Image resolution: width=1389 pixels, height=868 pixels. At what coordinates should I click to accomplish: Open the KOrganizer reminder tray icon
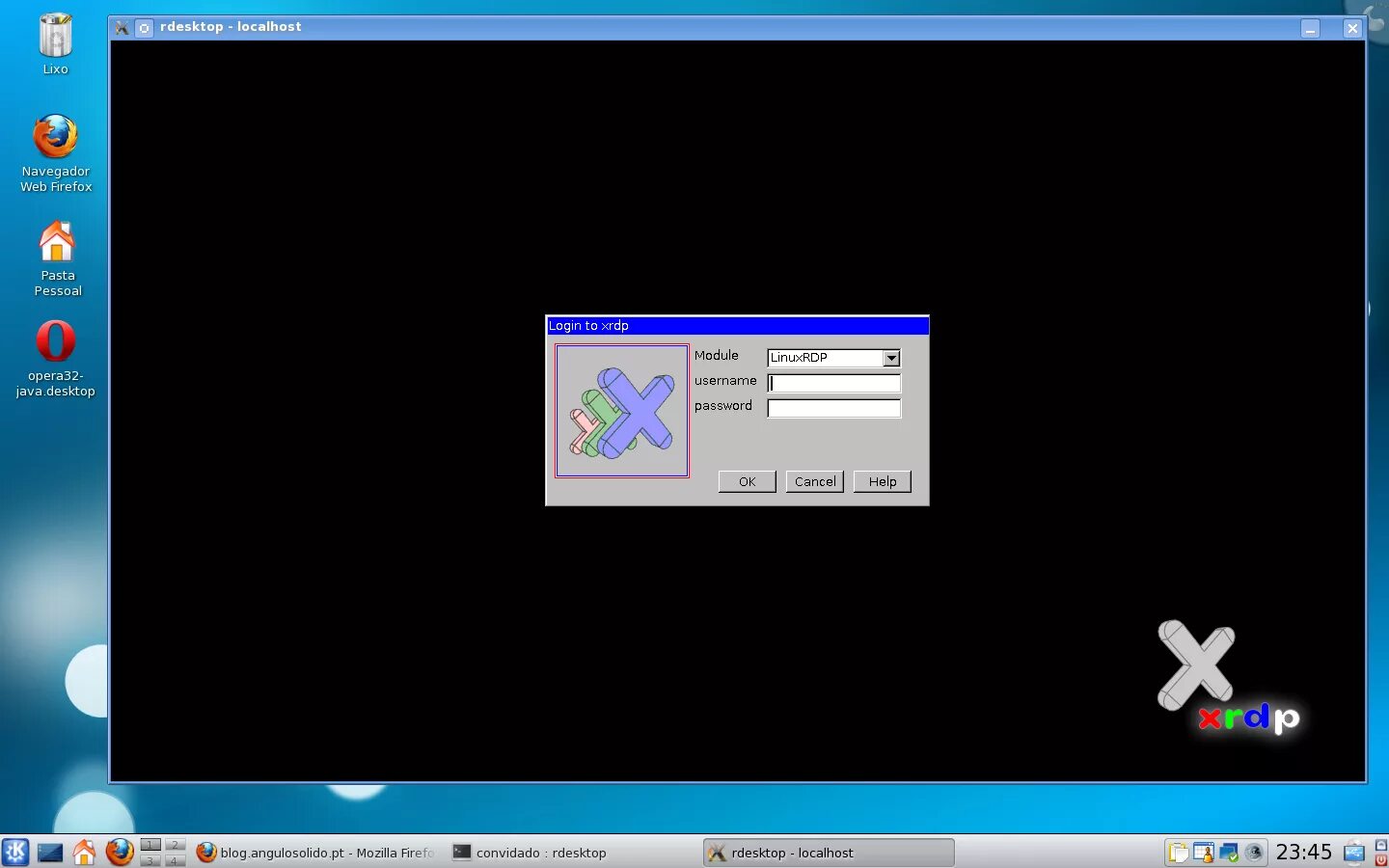pos(1203,853)
